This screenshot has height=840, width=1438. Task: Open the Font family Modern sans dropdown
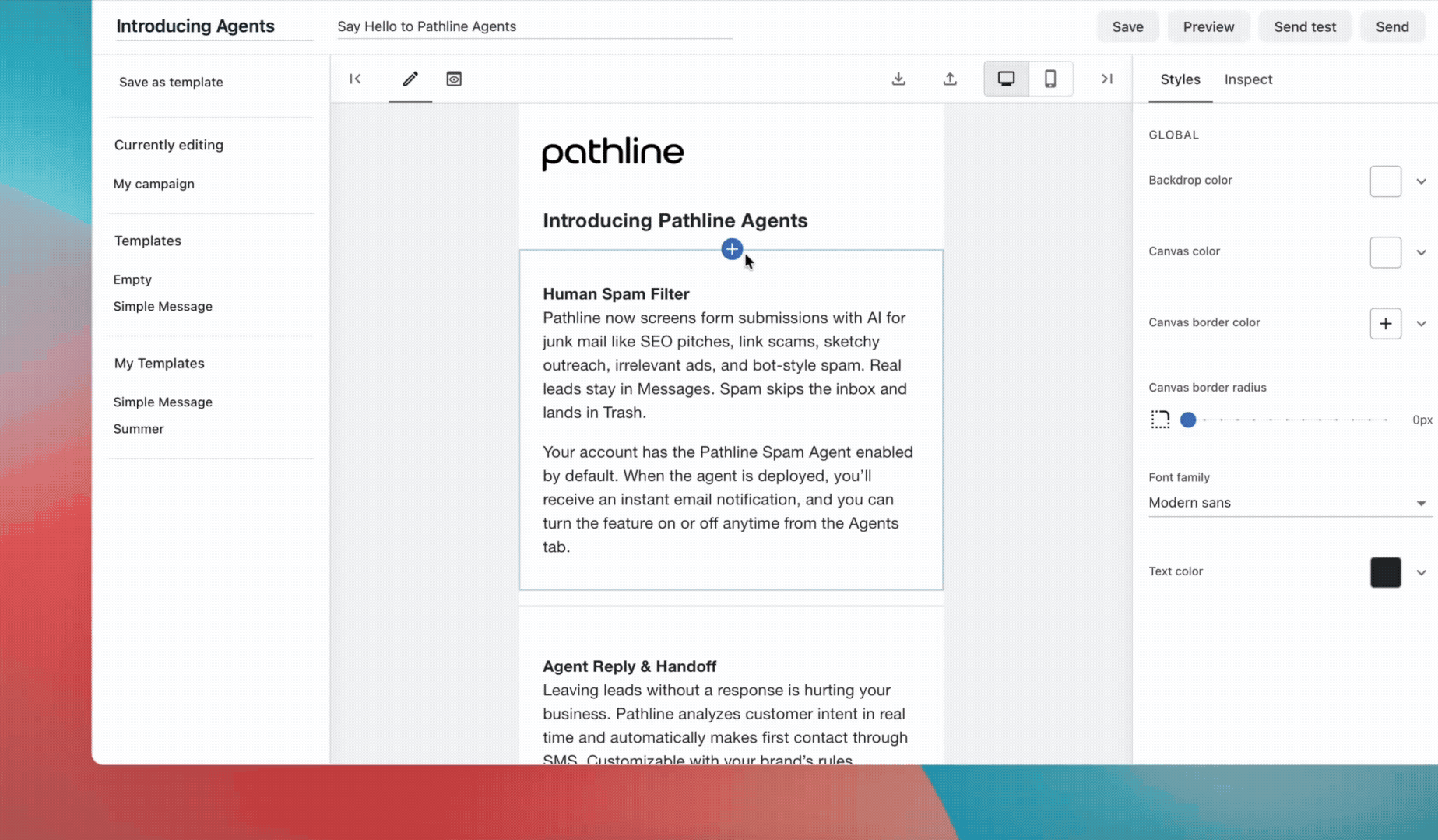pos(1289,503)
